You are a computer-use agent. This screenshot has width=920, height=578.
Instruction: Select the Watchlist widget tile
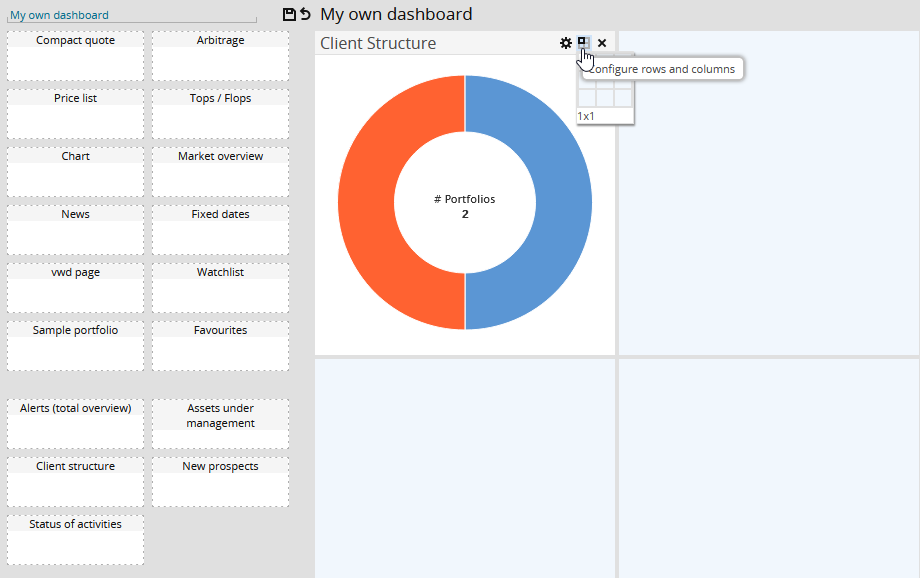[220, 288]
